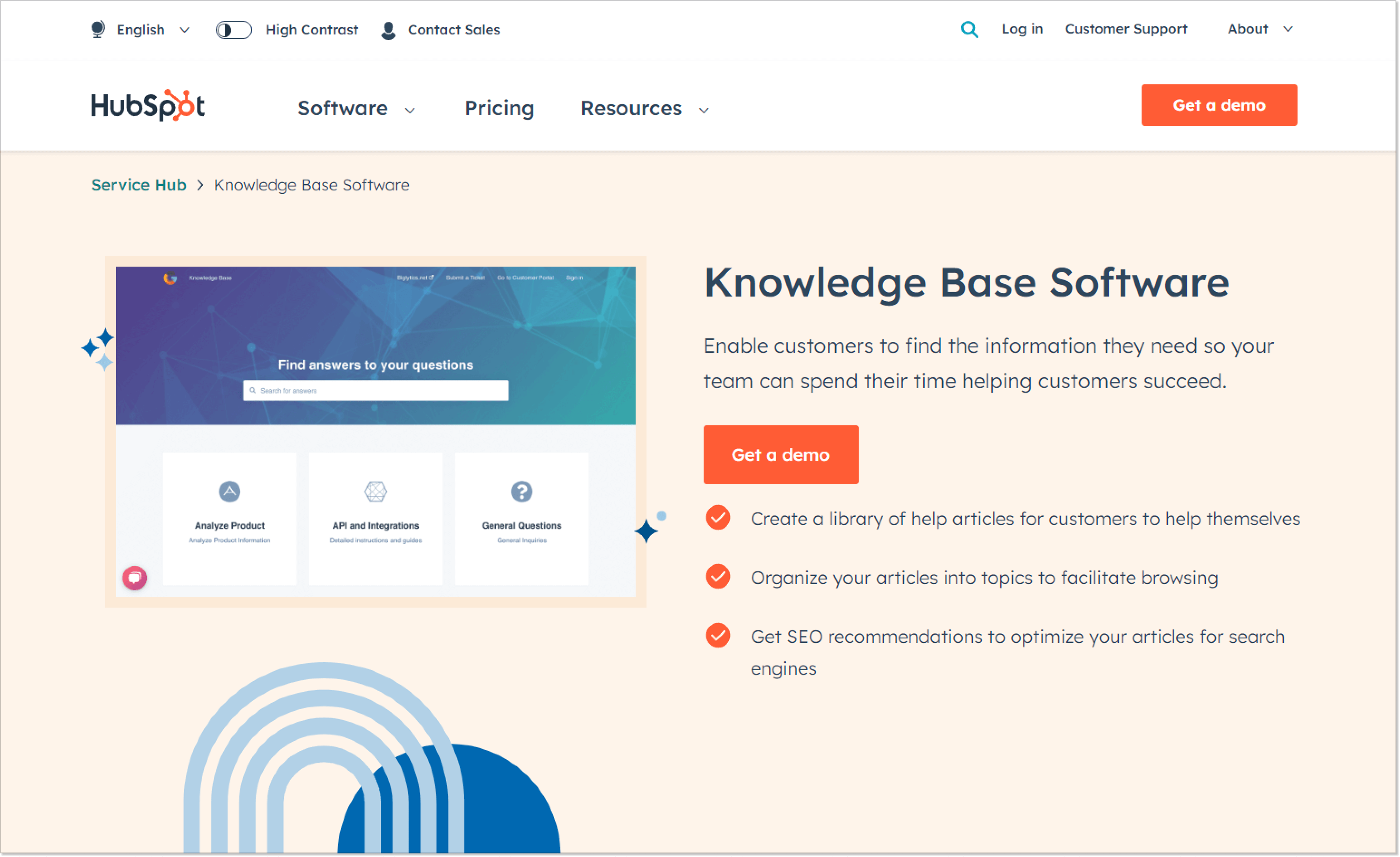Click the pink chat bubble icon on screenshot
The height and width of the screenshot is (857, 1400).
(x=135, y=578)
